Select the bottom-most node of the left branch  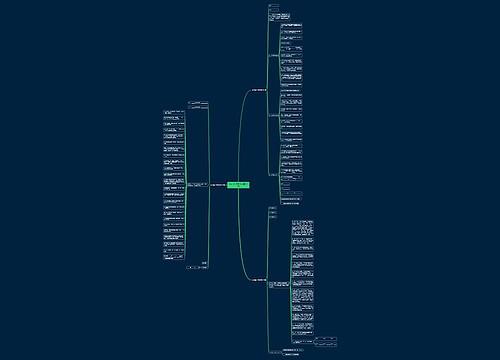[x=197, y=267]
